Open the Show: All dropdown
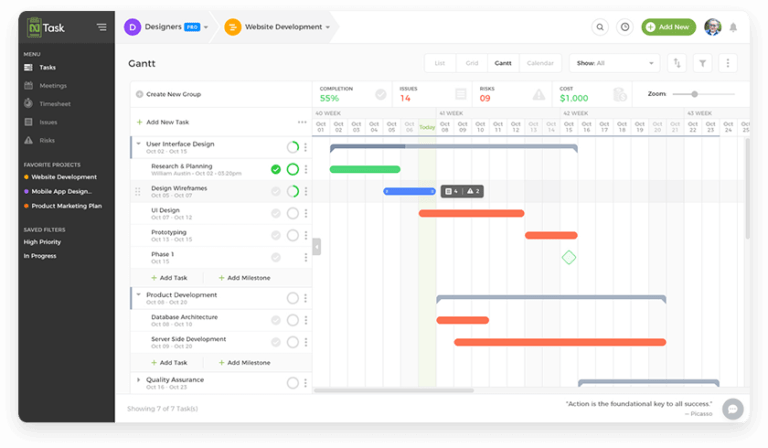The image size is (768, 448). click(614, 63)
